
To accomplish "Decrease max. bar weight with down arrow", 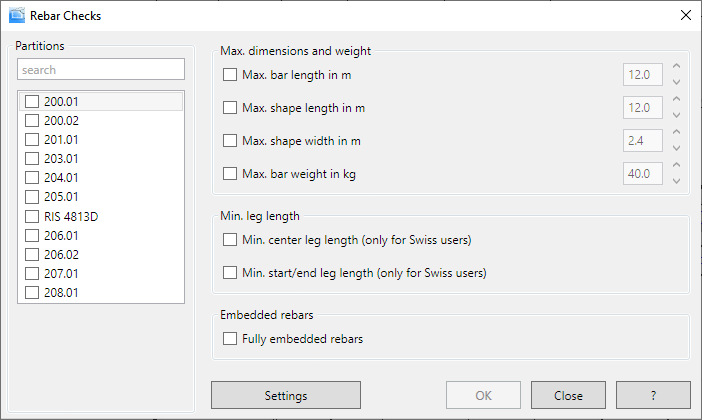I will coord(677,181).
